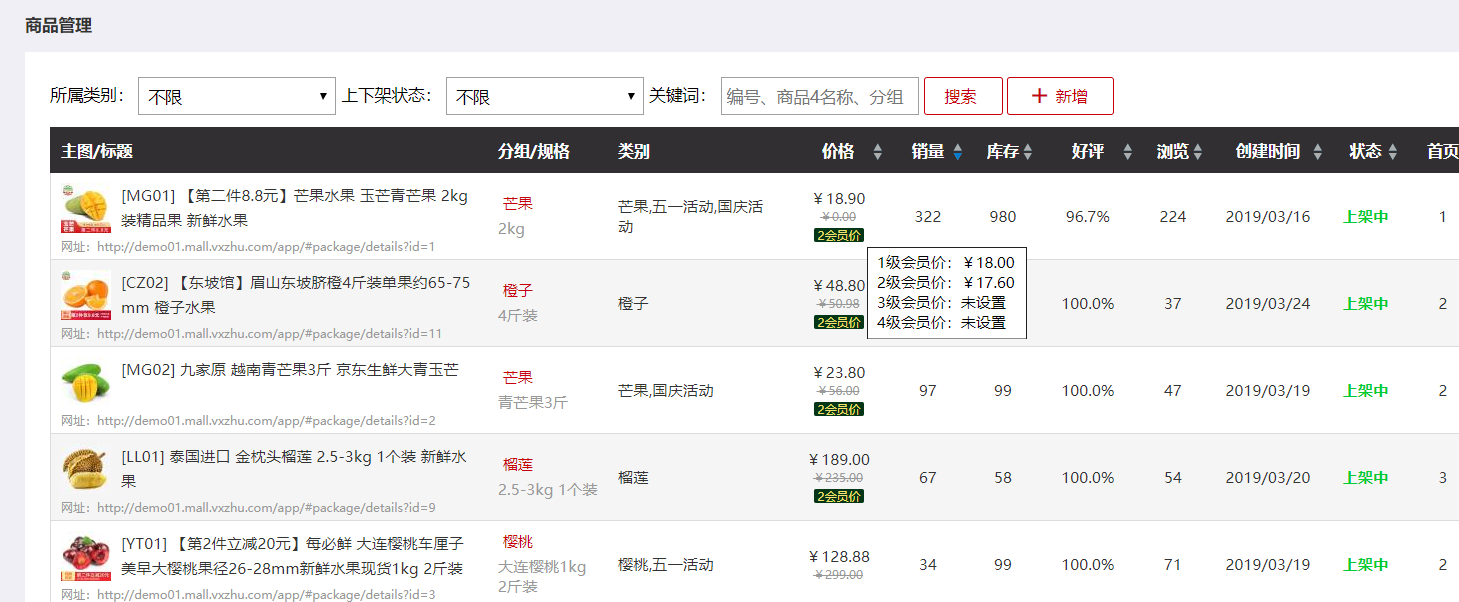The image size is (1459, 602).
Task: Toggle 上架中 status in CZ02 row
Action: pyautogui.click(x=1366, y=304)
